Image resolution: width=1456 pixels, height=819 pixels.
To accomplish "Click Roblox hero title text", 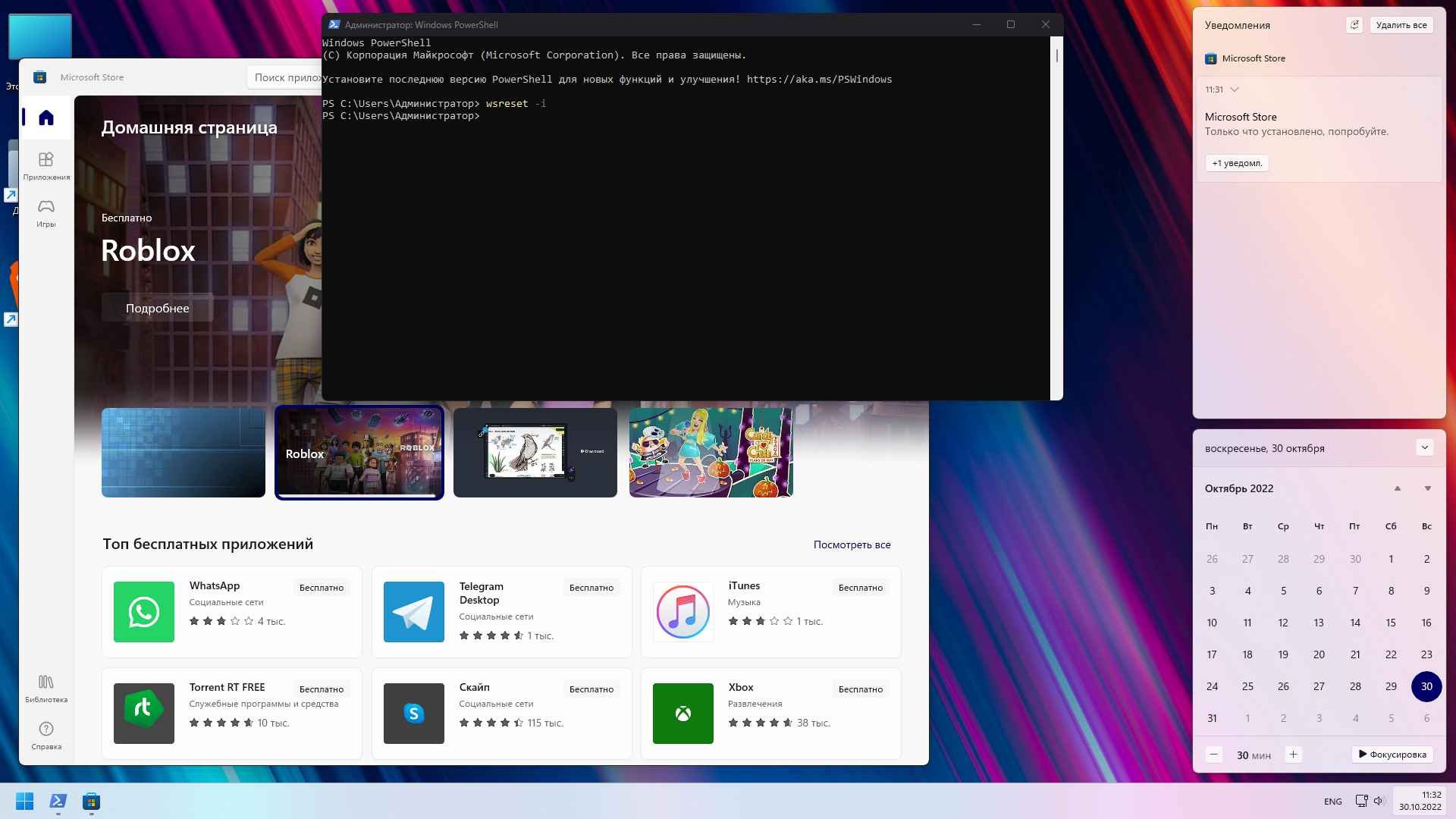I will (148, 250).
